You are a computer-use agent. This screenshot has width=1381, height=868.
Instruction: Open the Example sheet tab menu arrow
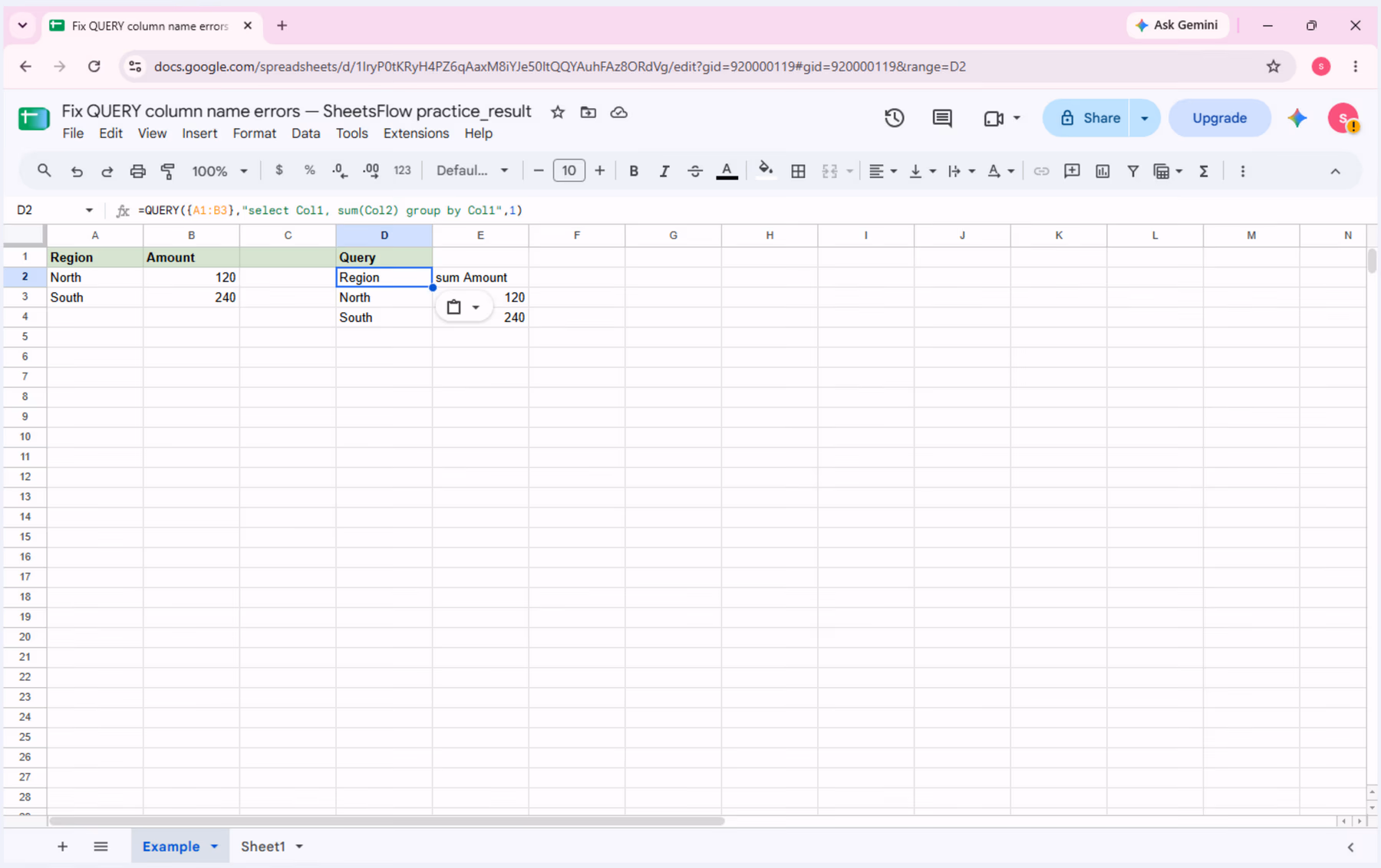click(x=215, y=847)
